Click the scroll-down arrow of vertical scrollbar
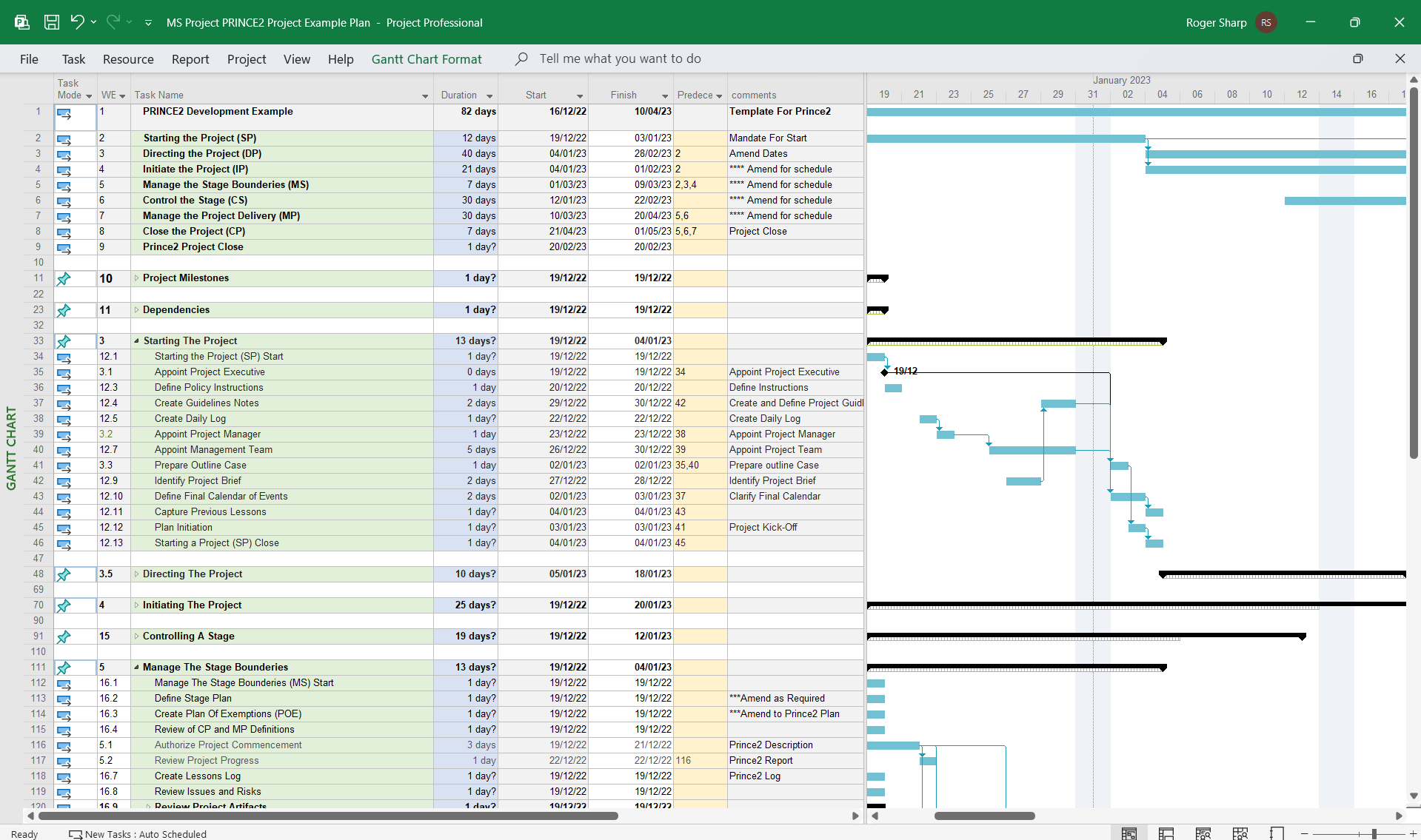This screenshot has width=1421, height=840. tap(1414, 796)
